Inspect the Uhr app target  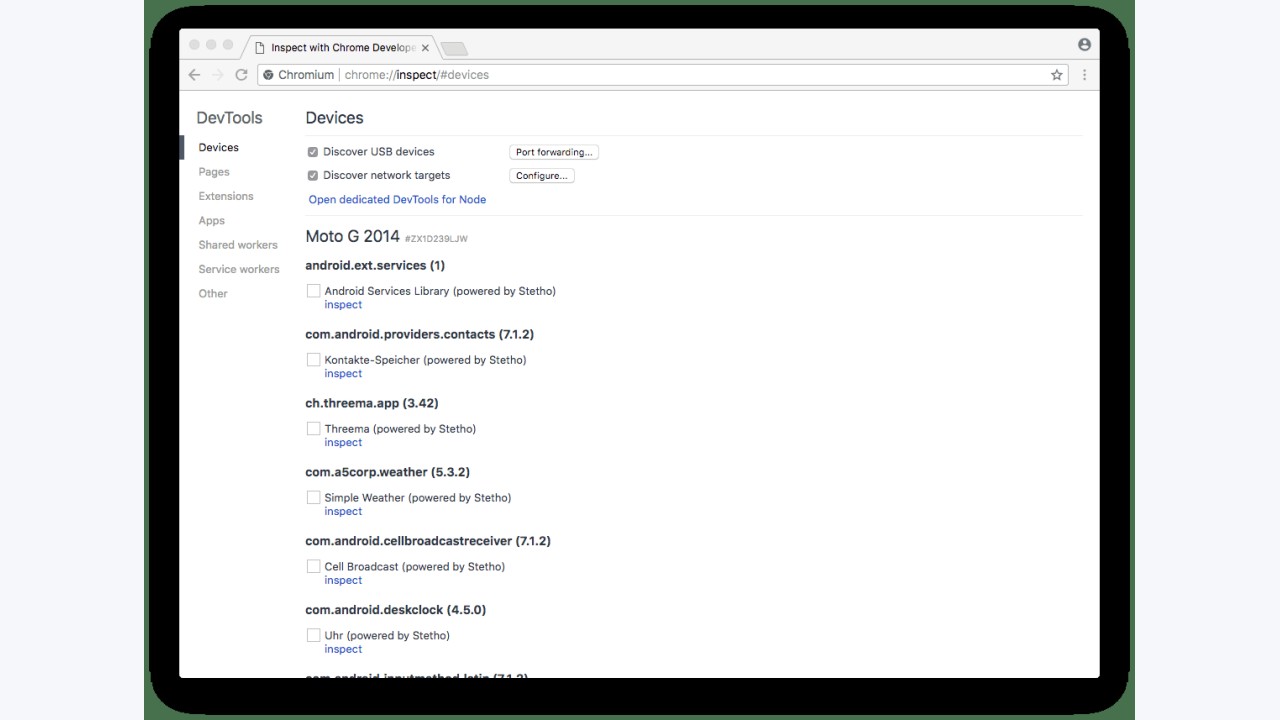point(343,650)
